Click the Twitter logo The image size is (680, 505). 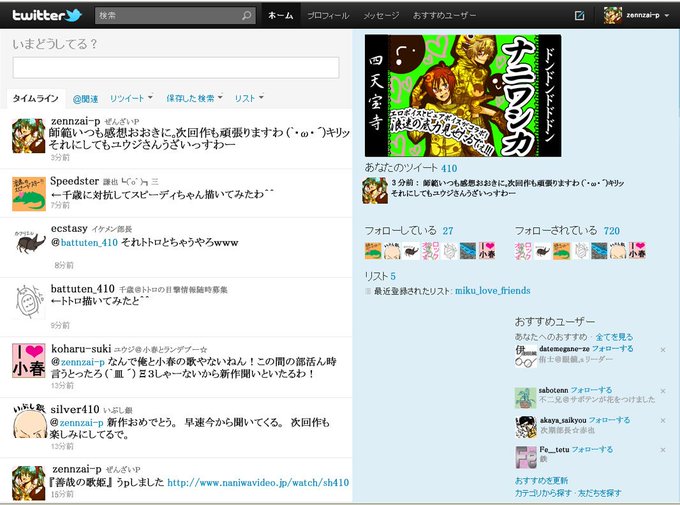tap(47, 15)
